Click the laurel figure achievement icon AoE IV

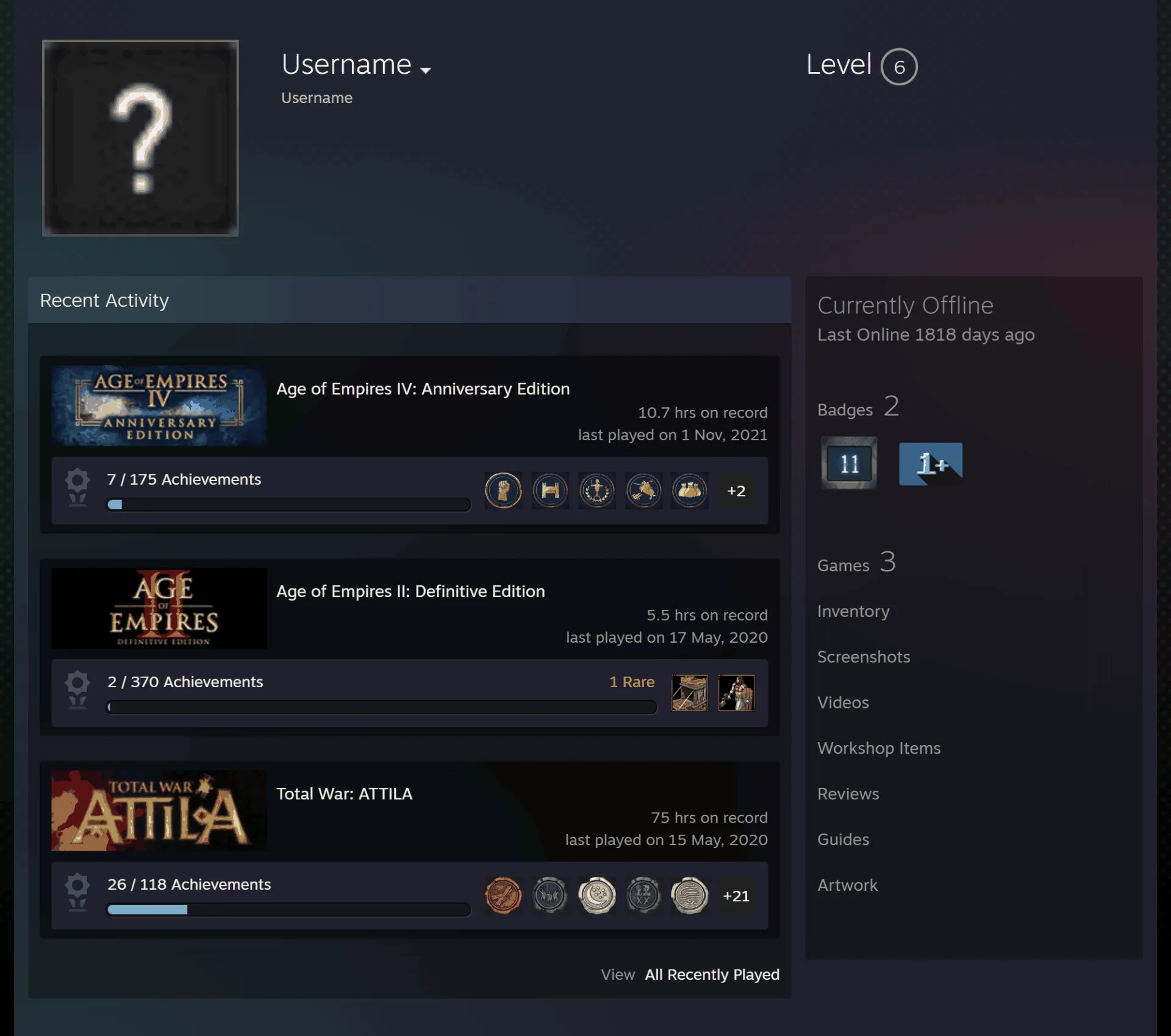coord(596,490)
